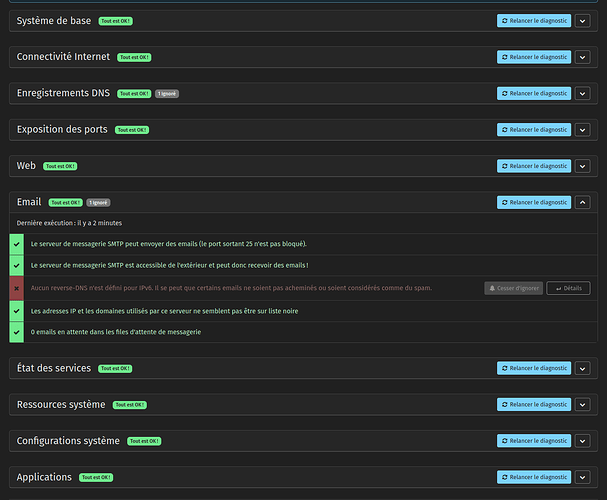Expand the Configurations système section

[582, 441]
